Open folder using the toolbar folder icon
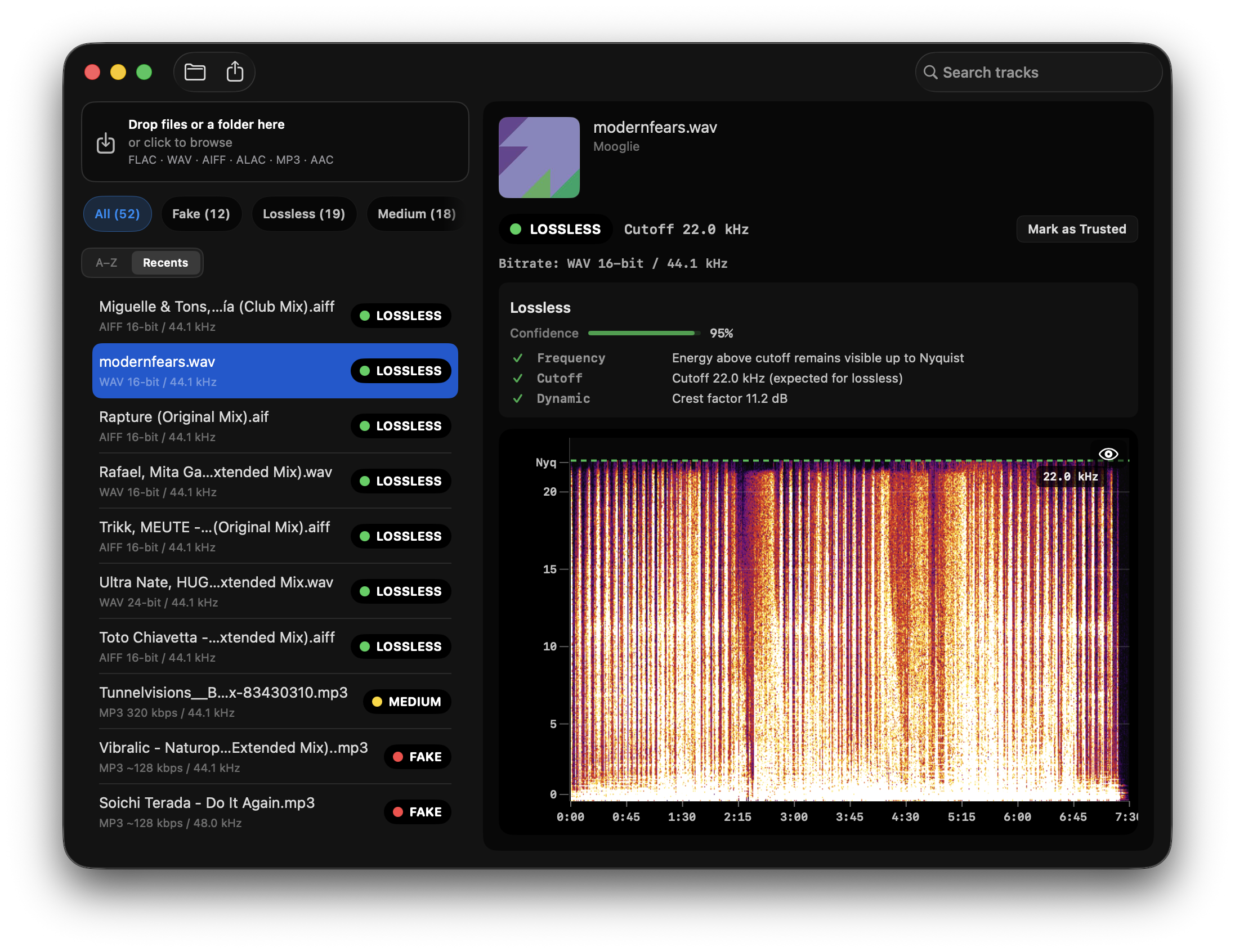This screenshot has height=952, width=1235. (195, 72)
